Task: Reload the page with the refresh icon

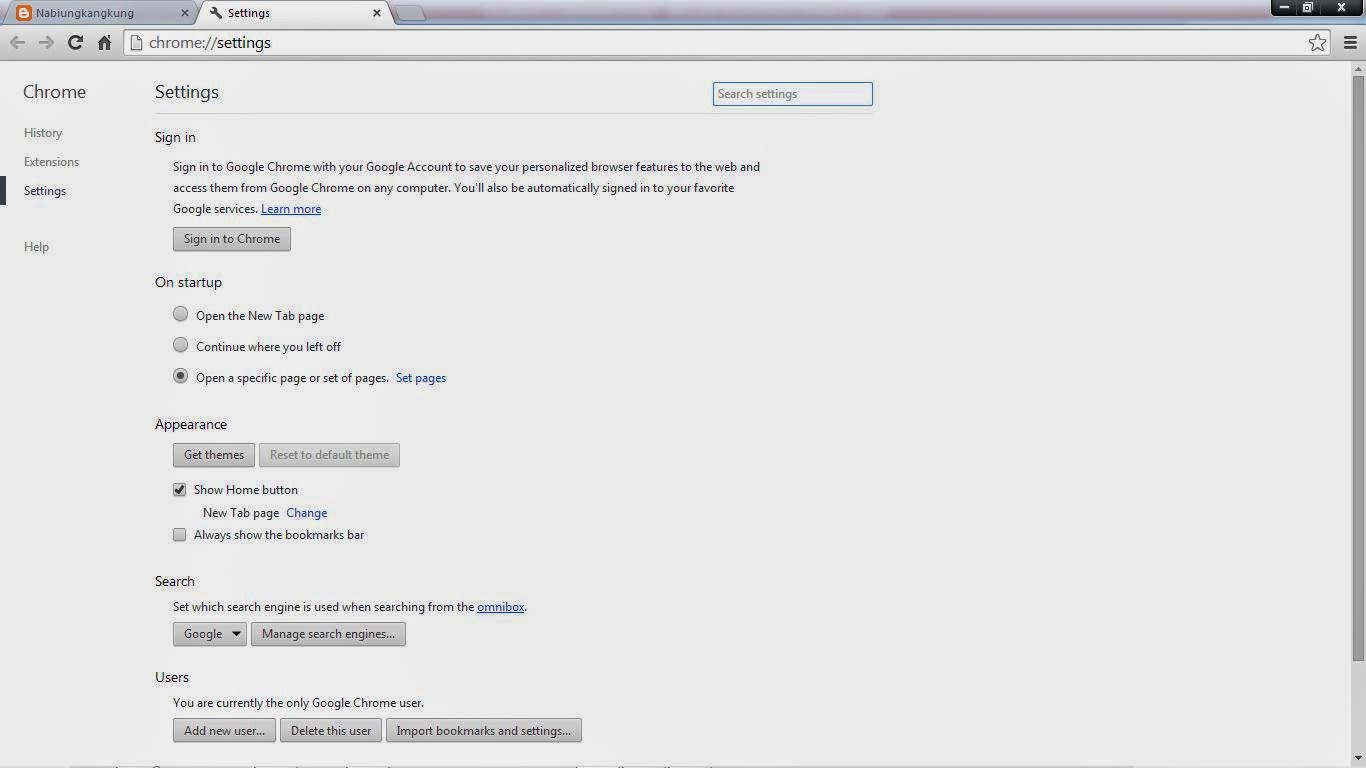Action: (x=75, y=42)
